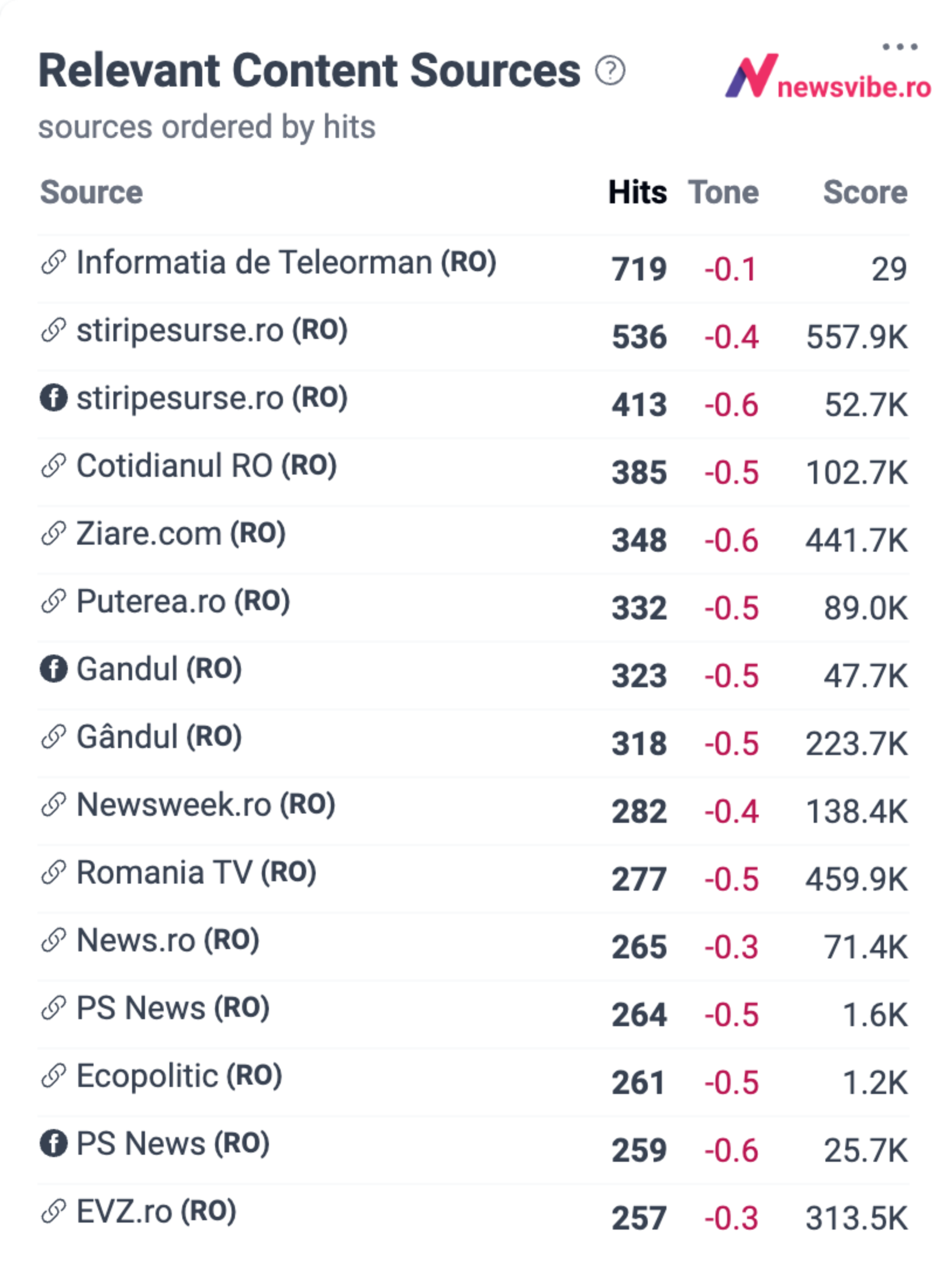This screenshot has height=1288, width=947.
Task: Click link icon beside EVZ.ro
Action: click(x=54, y=1211)
